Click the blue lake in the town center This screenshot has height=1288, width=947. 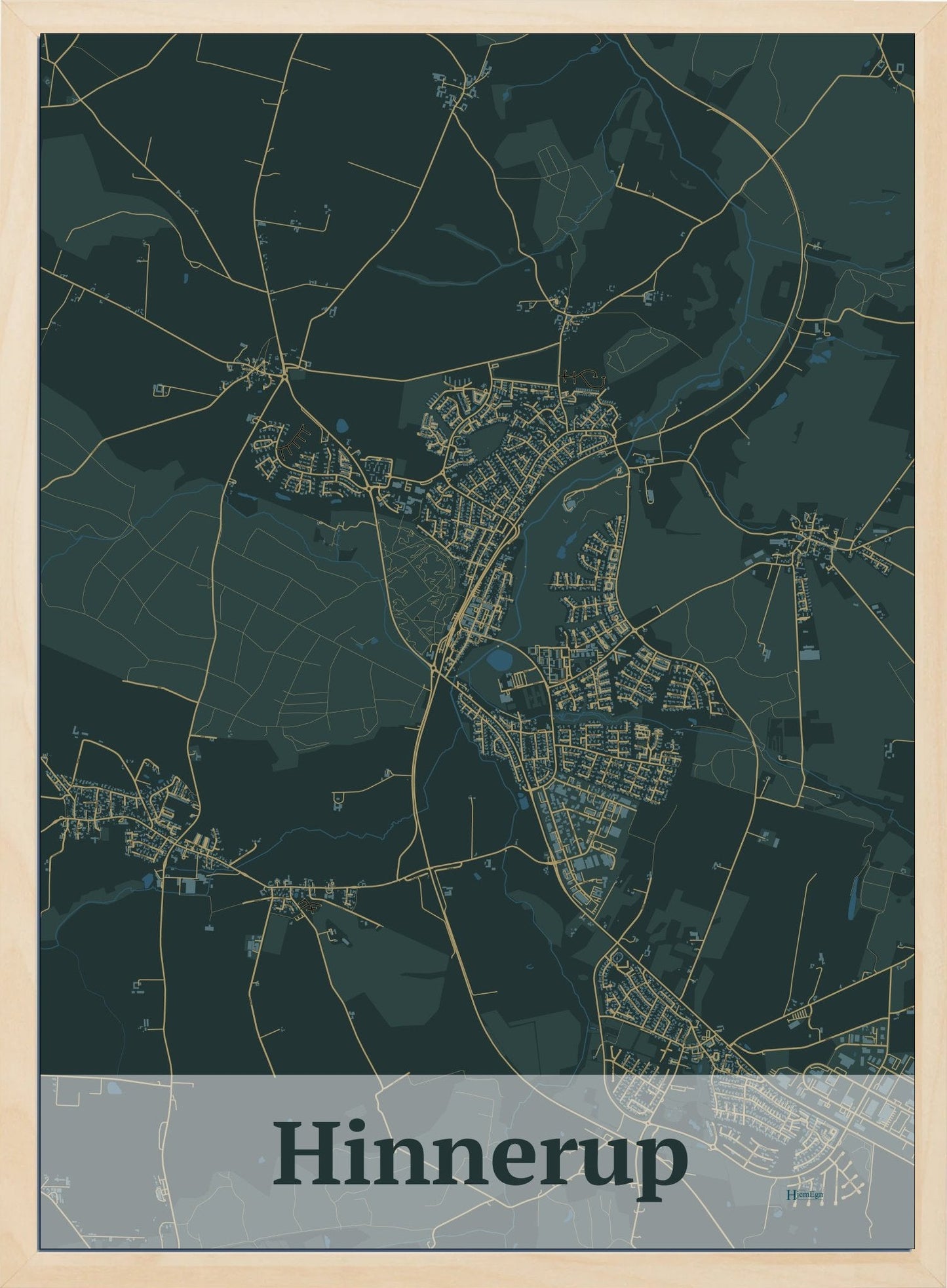tap(501, 658)
